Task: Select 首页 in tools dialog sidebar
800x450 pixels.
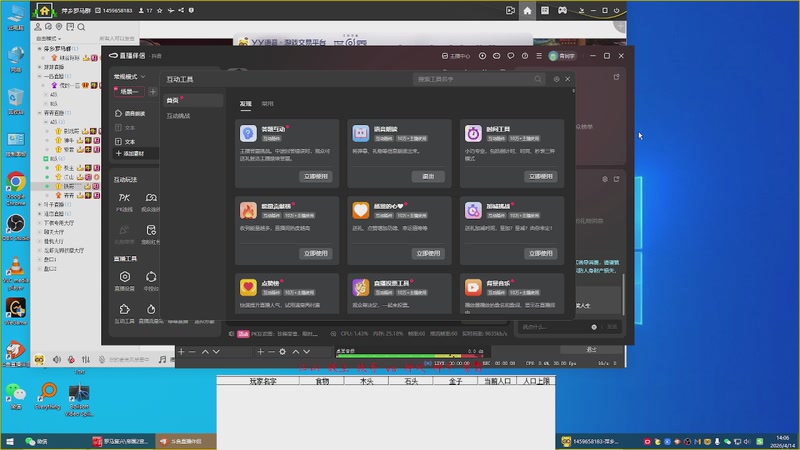Action: pyautogui.click(x=192, y=101)
